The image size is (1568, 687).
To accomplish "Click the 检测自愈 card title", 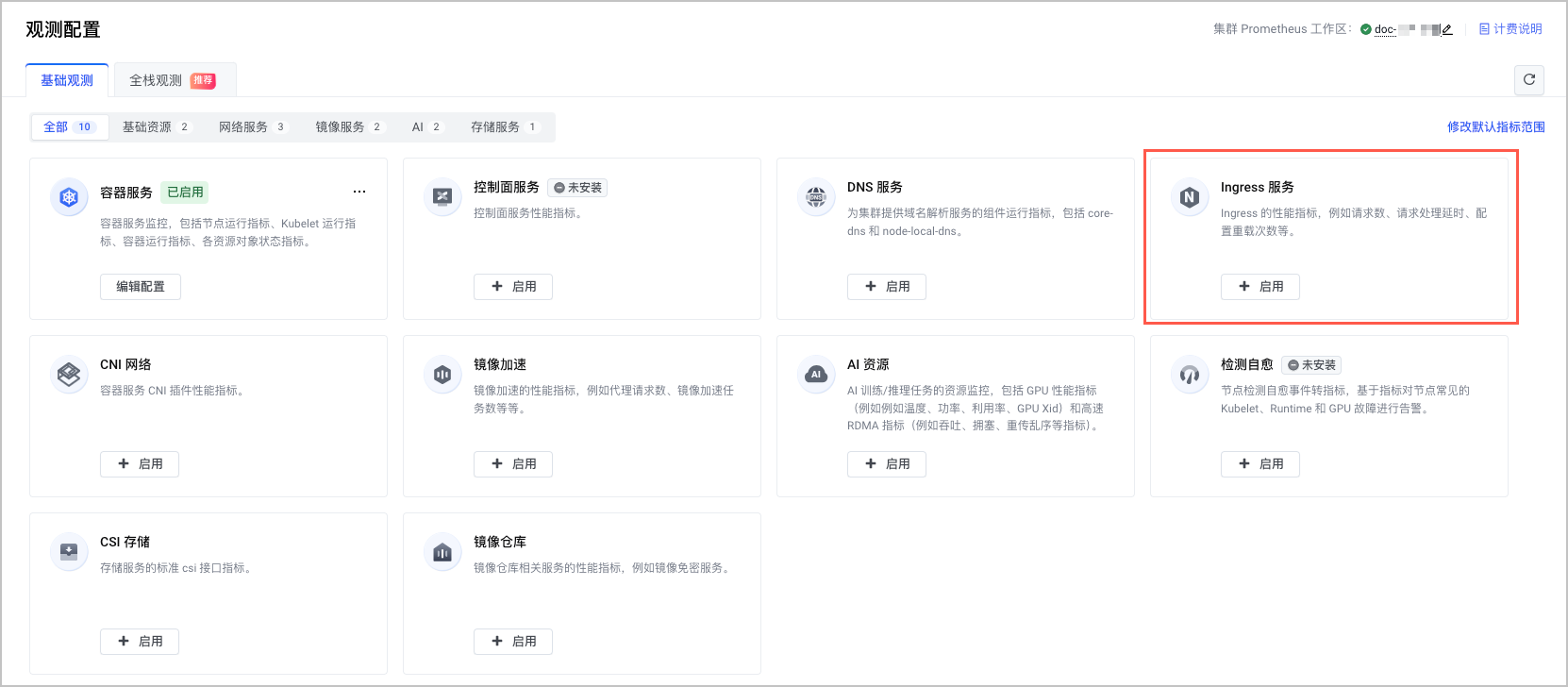I will click(x=1247, y=364).
